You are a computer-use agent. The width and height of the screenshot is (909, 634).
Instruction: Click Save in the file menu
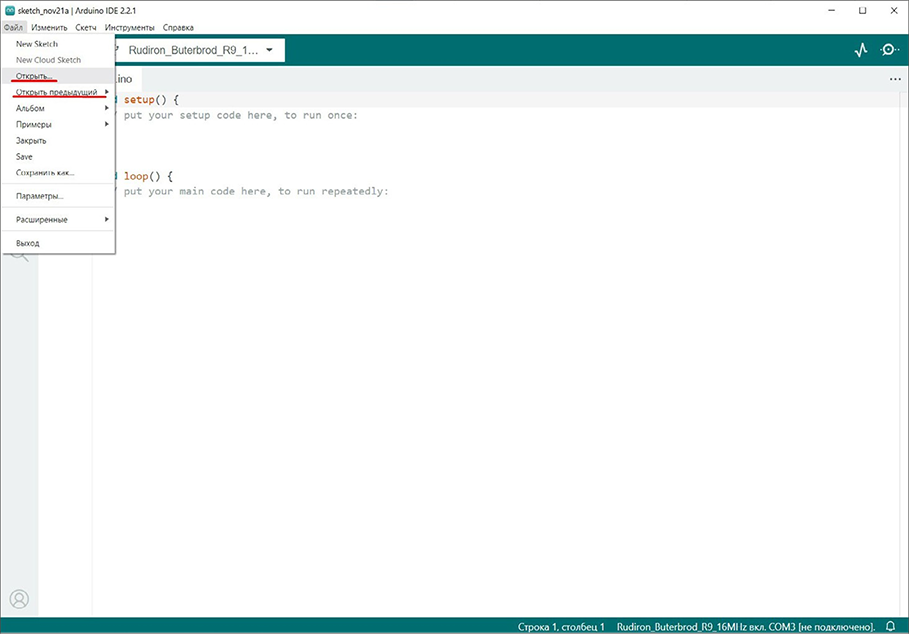click(58, 157)
